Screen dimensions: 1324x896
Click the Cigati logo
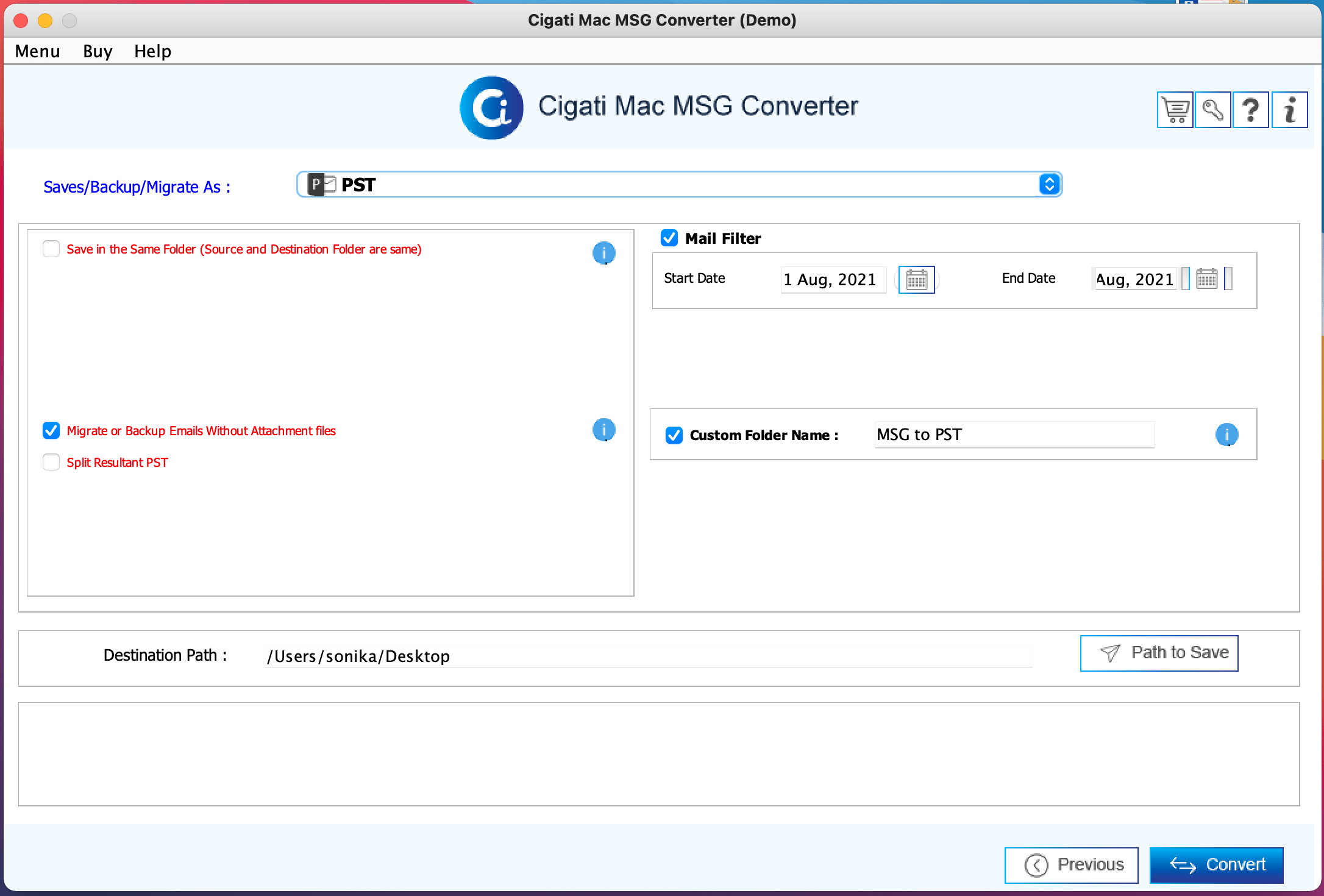491,108
